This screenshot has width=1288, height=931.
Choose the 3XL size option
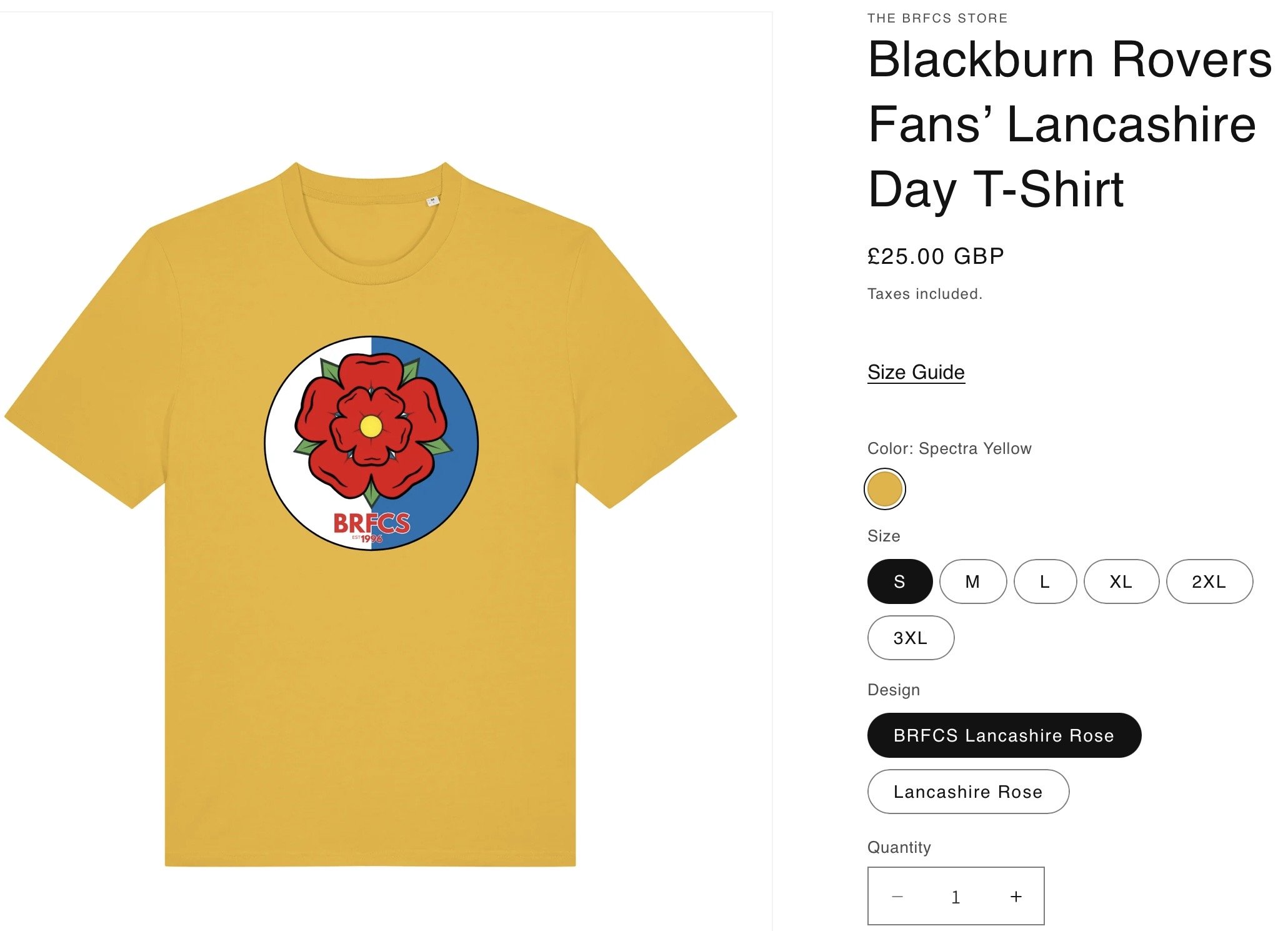pos(910,638)
